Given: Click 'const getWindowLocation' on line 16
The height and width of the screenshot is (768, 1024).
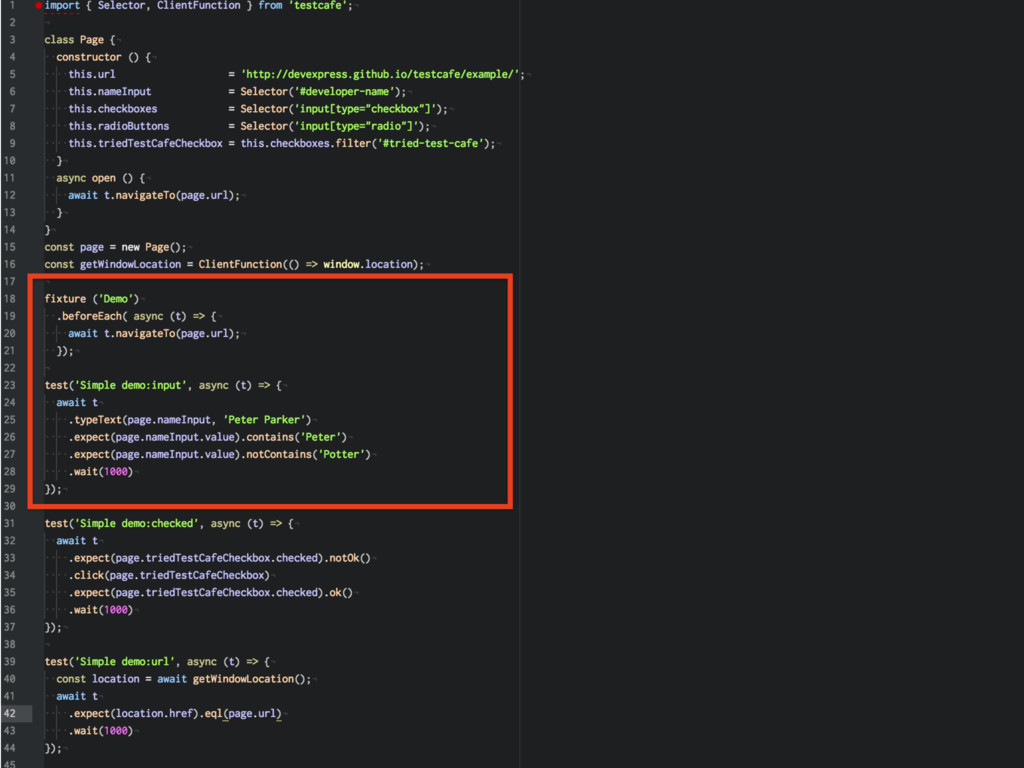Looking at the screenshot, I should point(112,264).
